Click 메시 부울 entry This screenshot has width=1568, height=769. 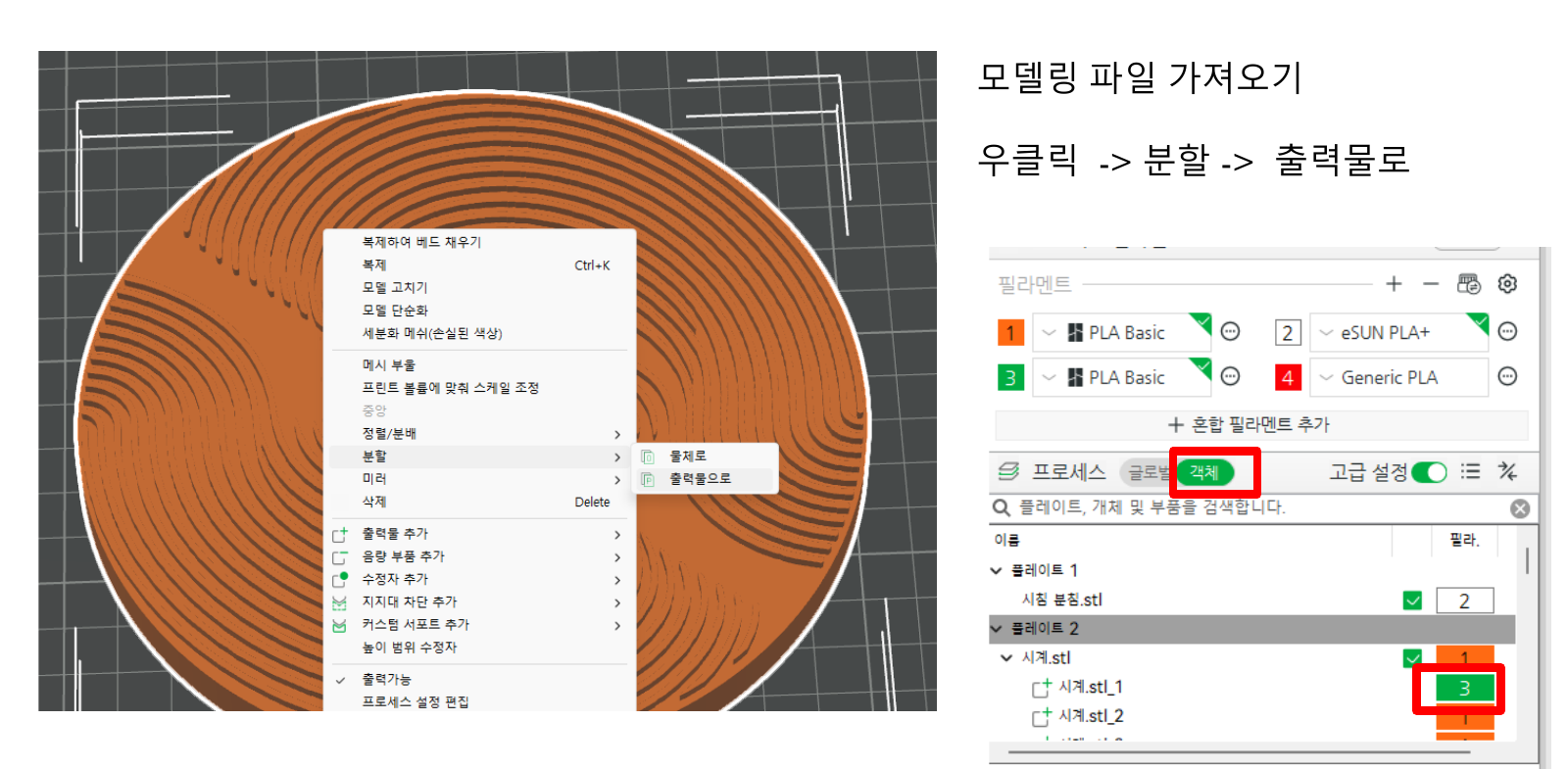[x=480, y=364]
